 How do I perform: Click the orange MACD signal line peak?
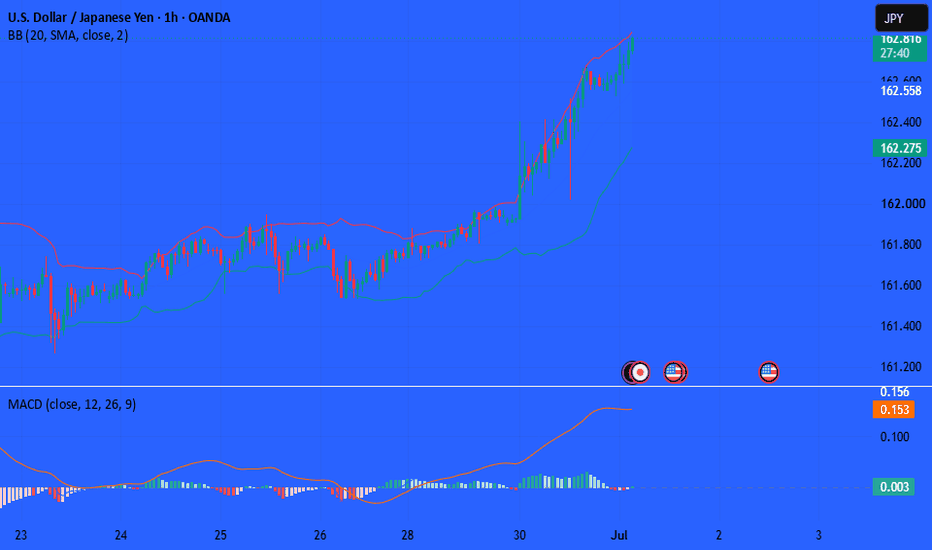point(607,408)
